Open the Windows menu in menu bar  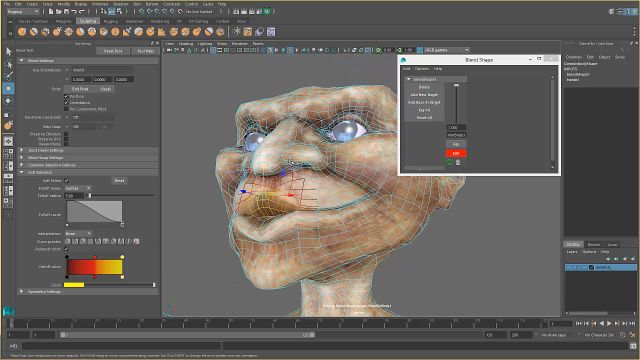click(100, 4)
